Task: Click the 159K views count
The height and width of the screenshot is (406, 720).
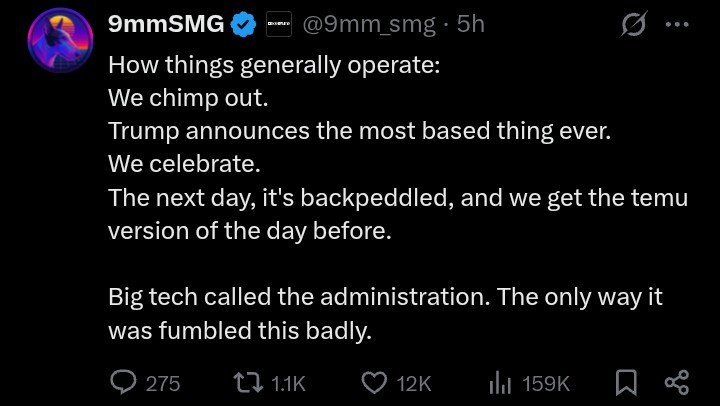Action: (546, 383)
